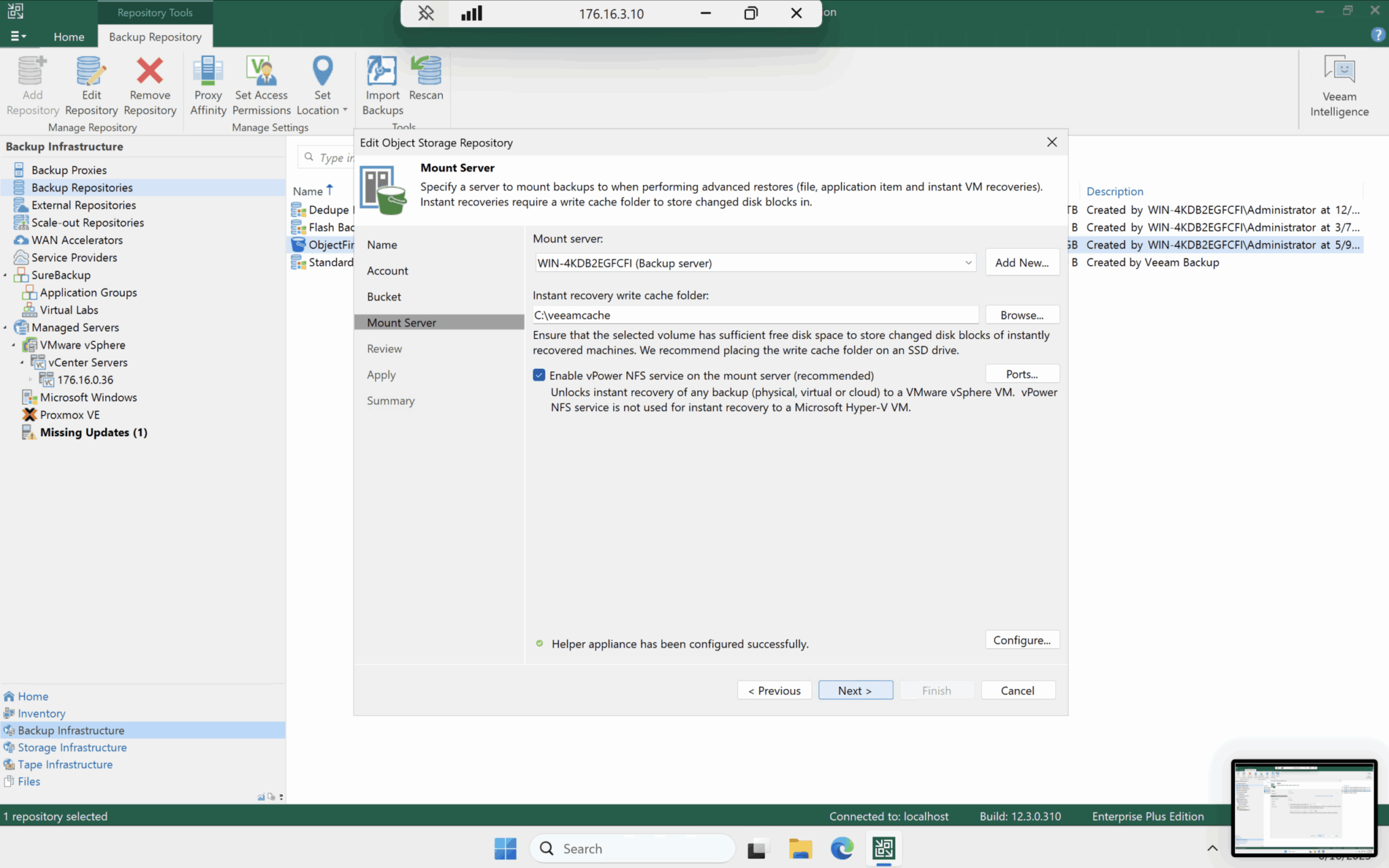
Task: Select Service Providers in the tree
Action: click(74, 258)
